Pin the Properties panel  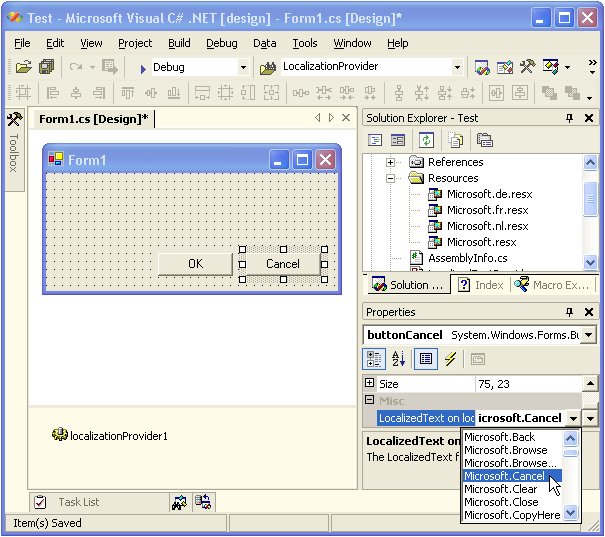coord(570,312)
